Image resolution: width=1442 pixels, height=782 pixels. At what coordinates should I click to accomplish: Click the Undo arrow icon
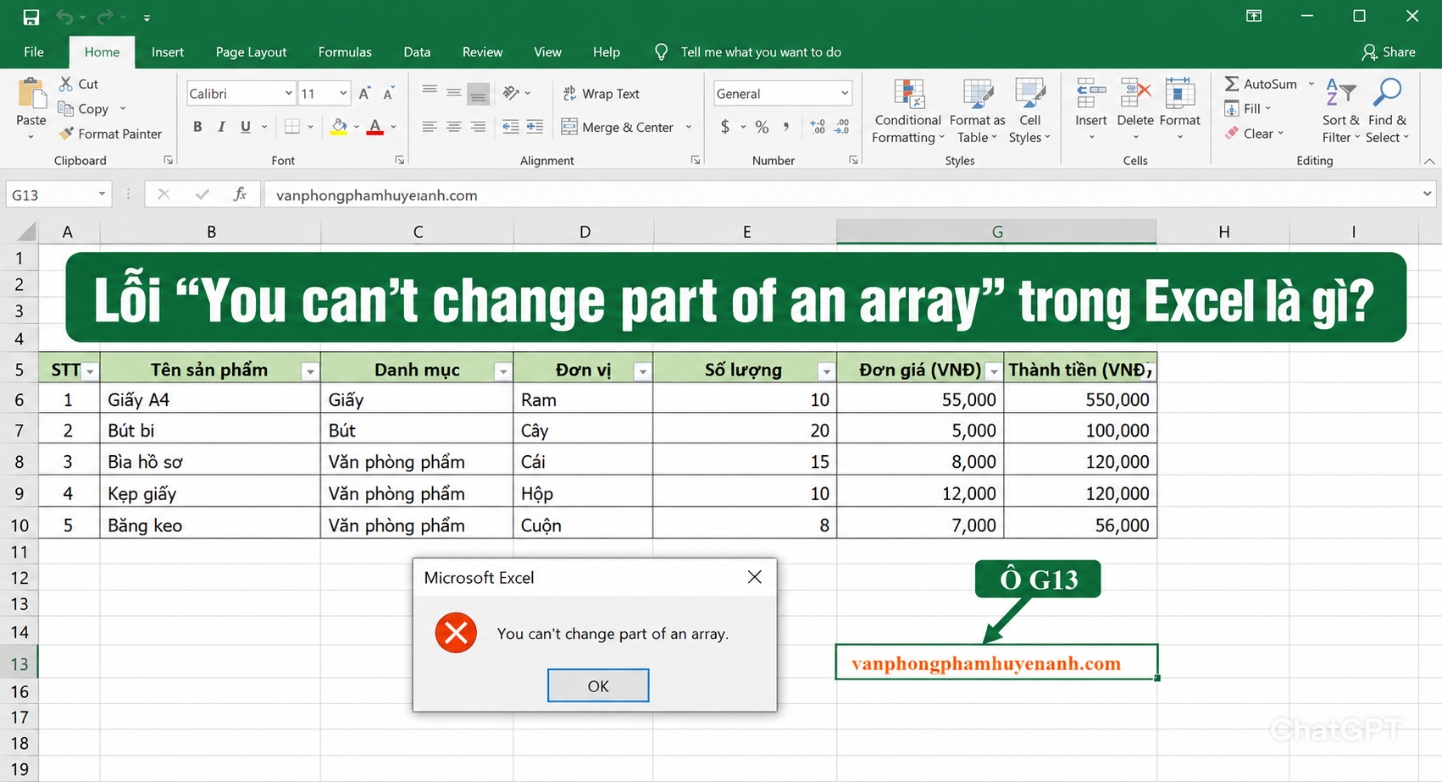[x=64, y=17]
